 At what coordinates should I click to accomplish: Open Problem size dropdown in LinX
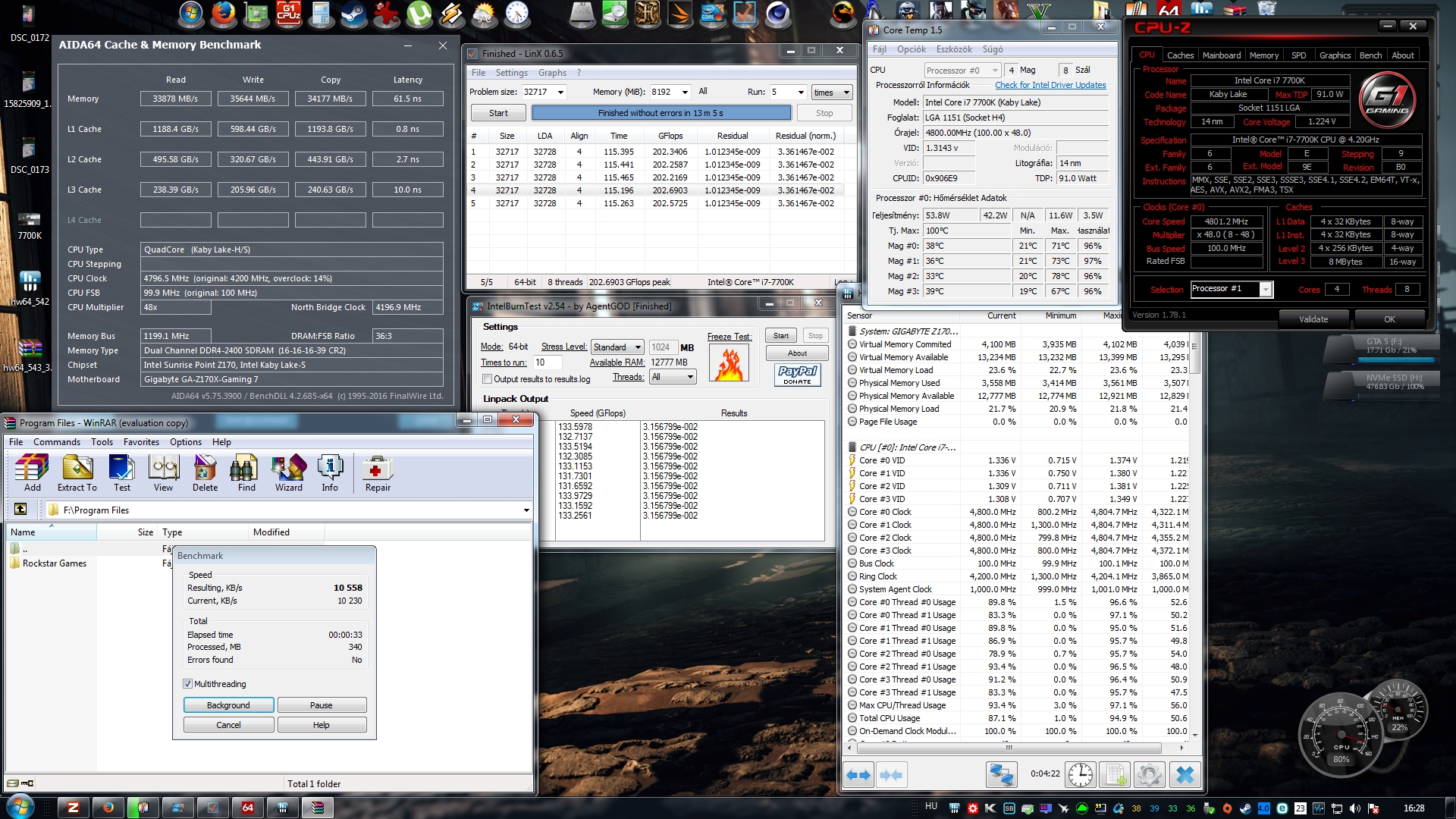pyautogui.click(x=561, y=92)
